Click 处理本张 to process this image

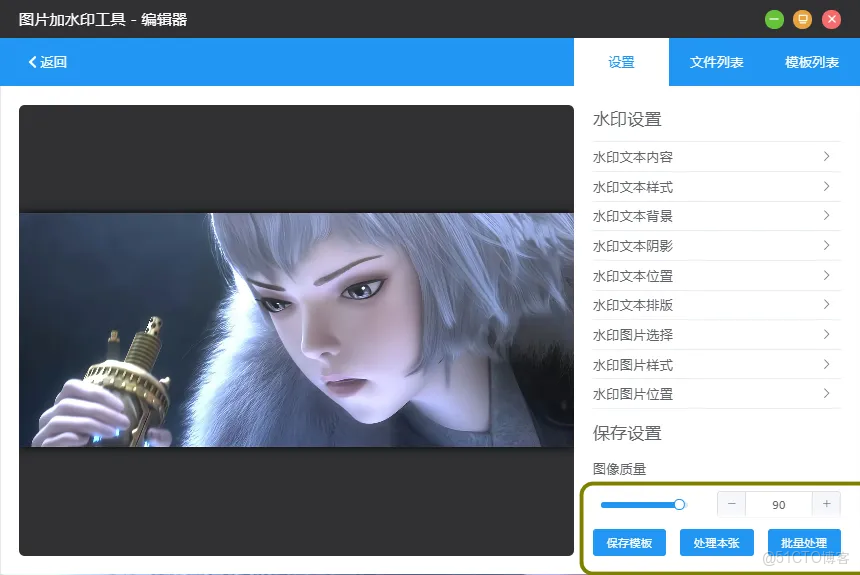716,543
